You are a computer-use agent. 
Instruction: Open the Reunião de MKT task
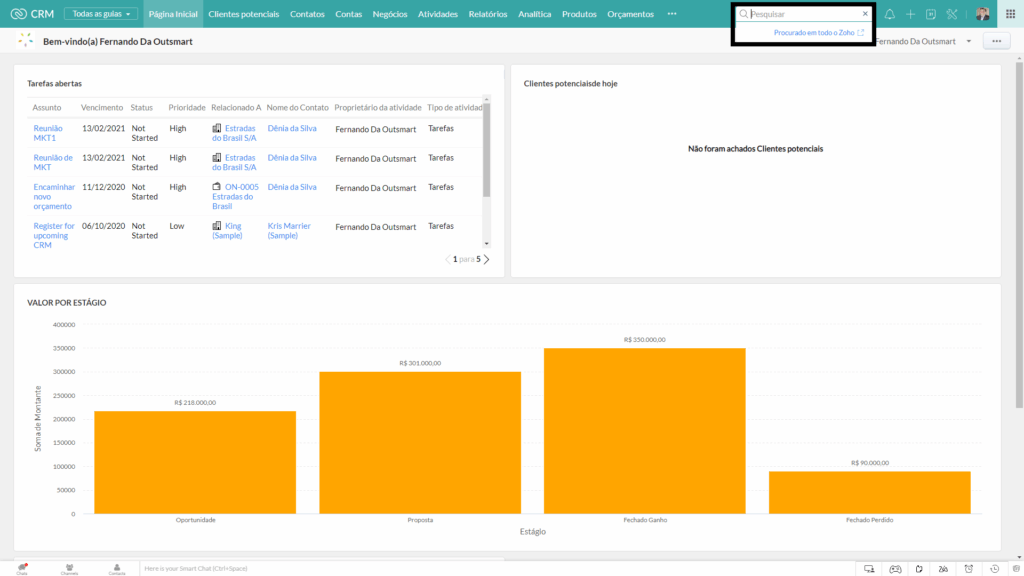click(x=52, y=163)
